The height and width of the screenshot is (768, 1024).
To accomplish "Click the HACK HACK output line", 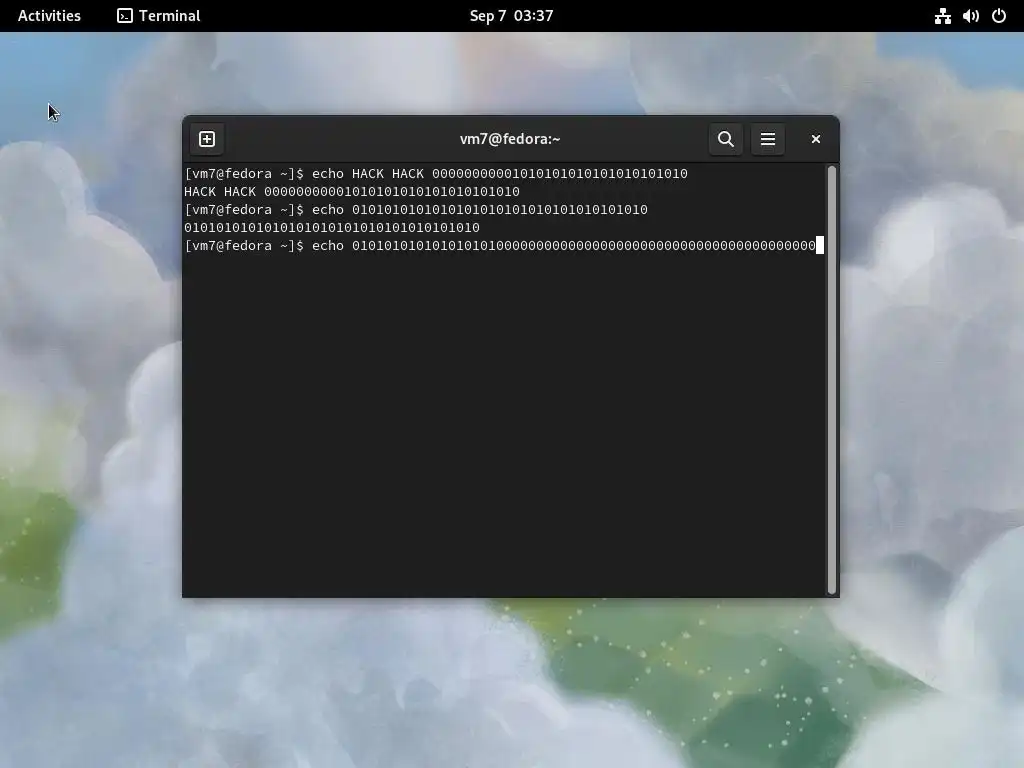I will [x=352, y=191].
